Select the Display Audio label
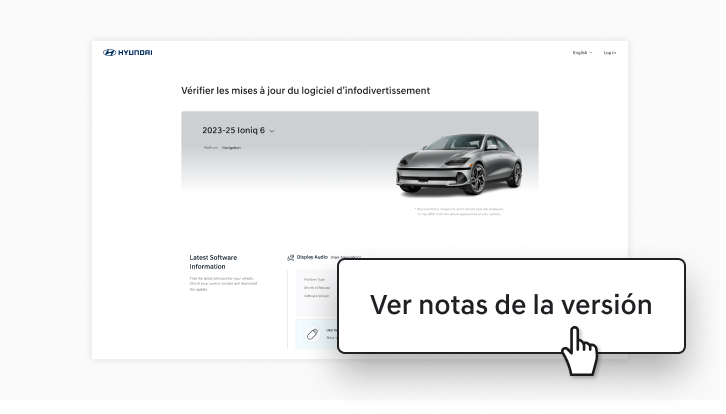726x414 pixels. [313, 257]
